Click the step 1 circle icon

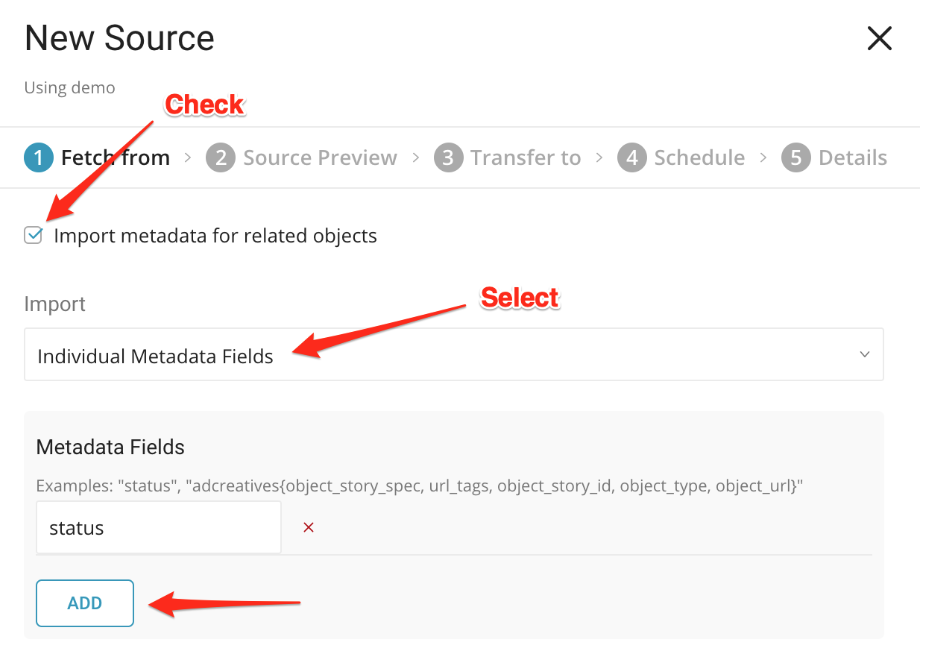38,158
